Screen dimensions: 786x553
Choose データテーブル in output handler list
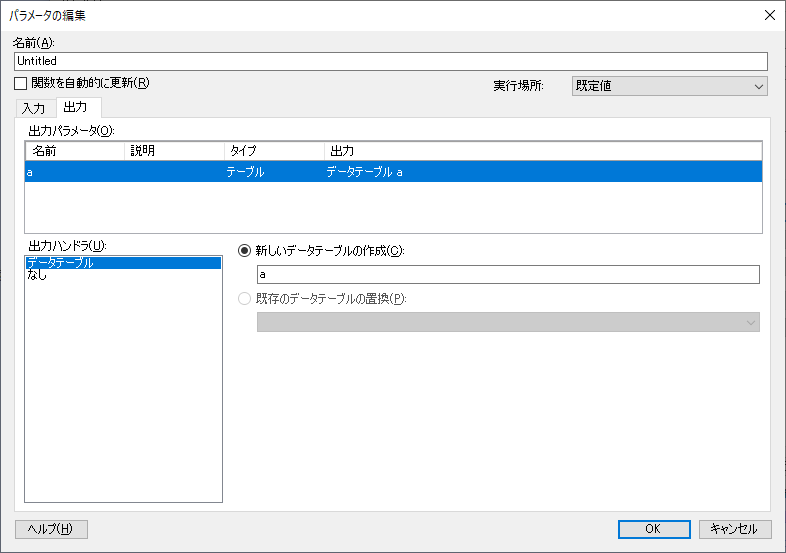pos(123,263)
